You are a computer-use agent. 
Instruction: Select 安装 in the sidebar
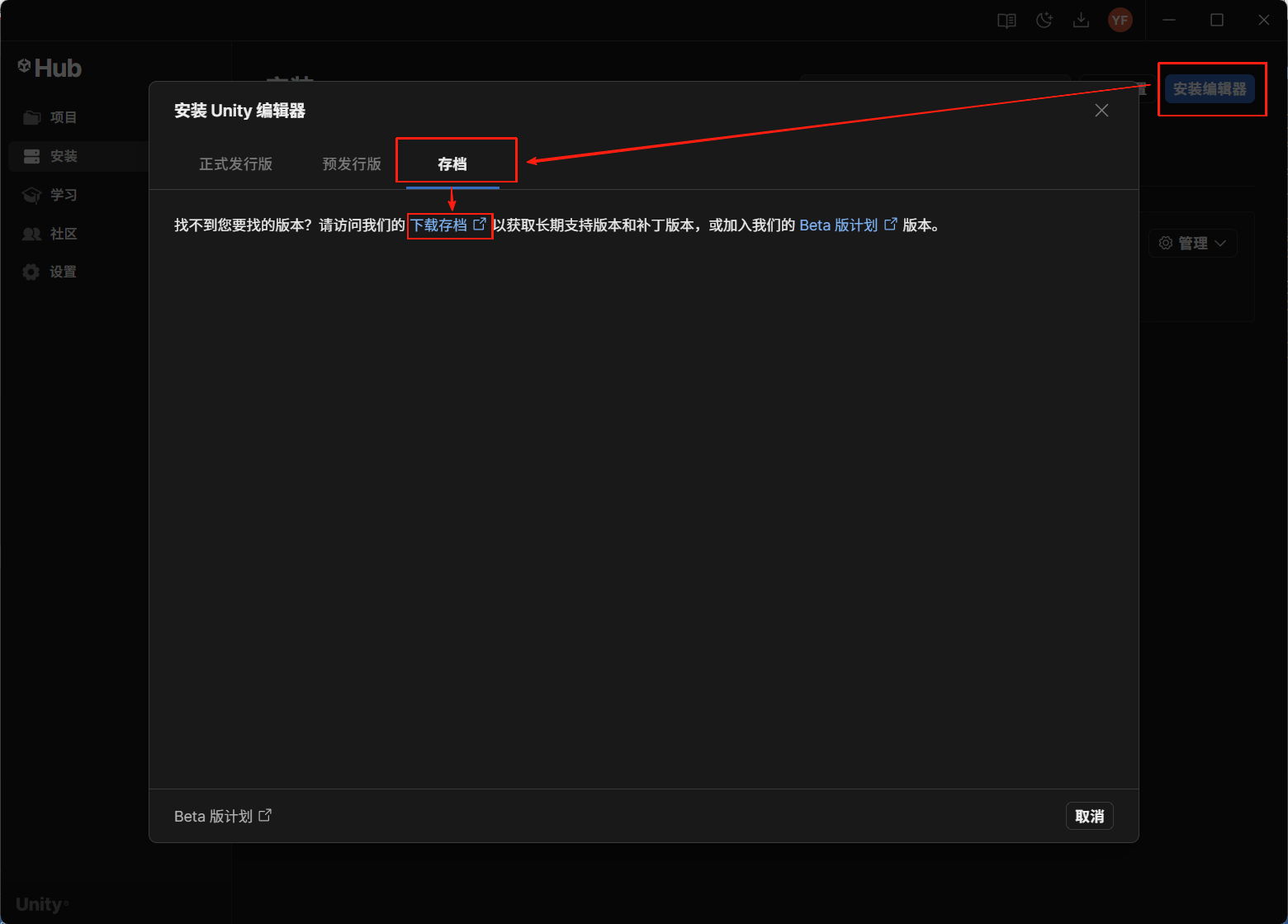pos(63,156)
